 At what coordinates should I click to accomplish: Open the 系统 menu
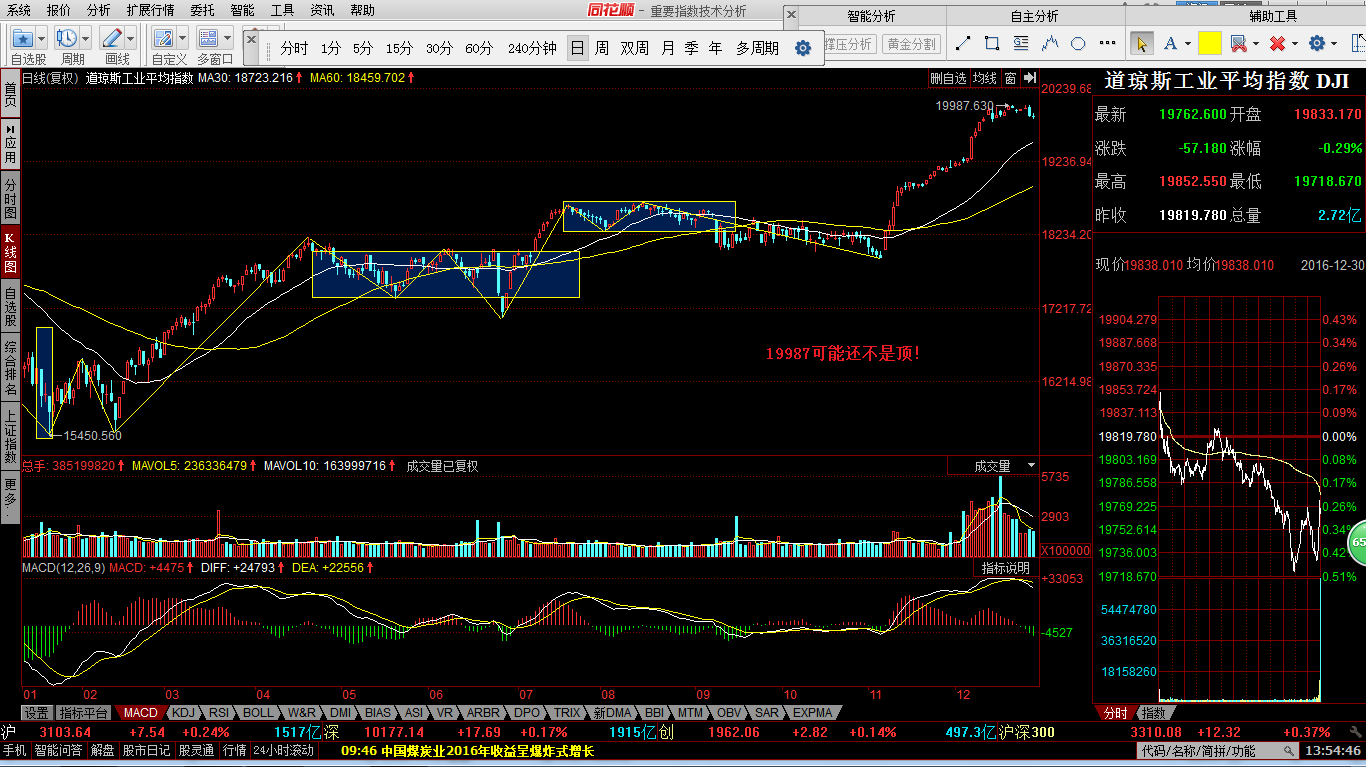19,10
